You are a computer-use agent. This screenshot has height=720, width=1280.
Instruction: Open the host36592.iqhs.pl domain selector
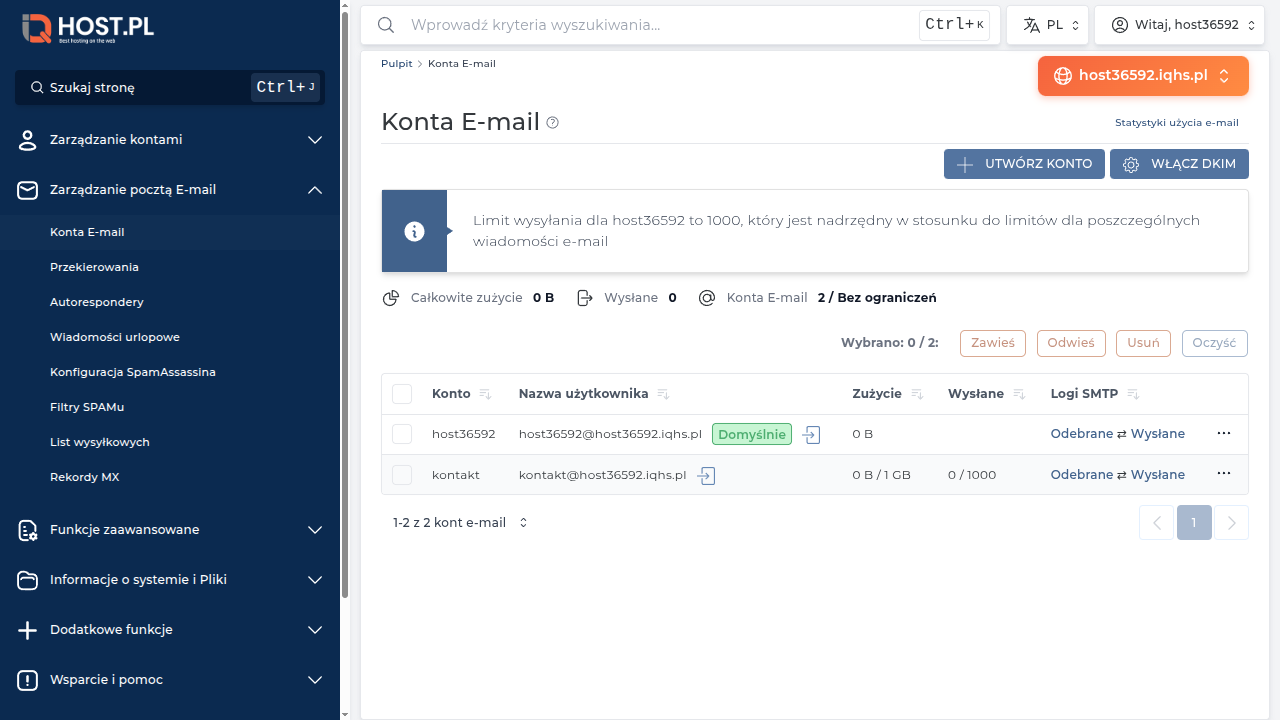[1143, 76]
